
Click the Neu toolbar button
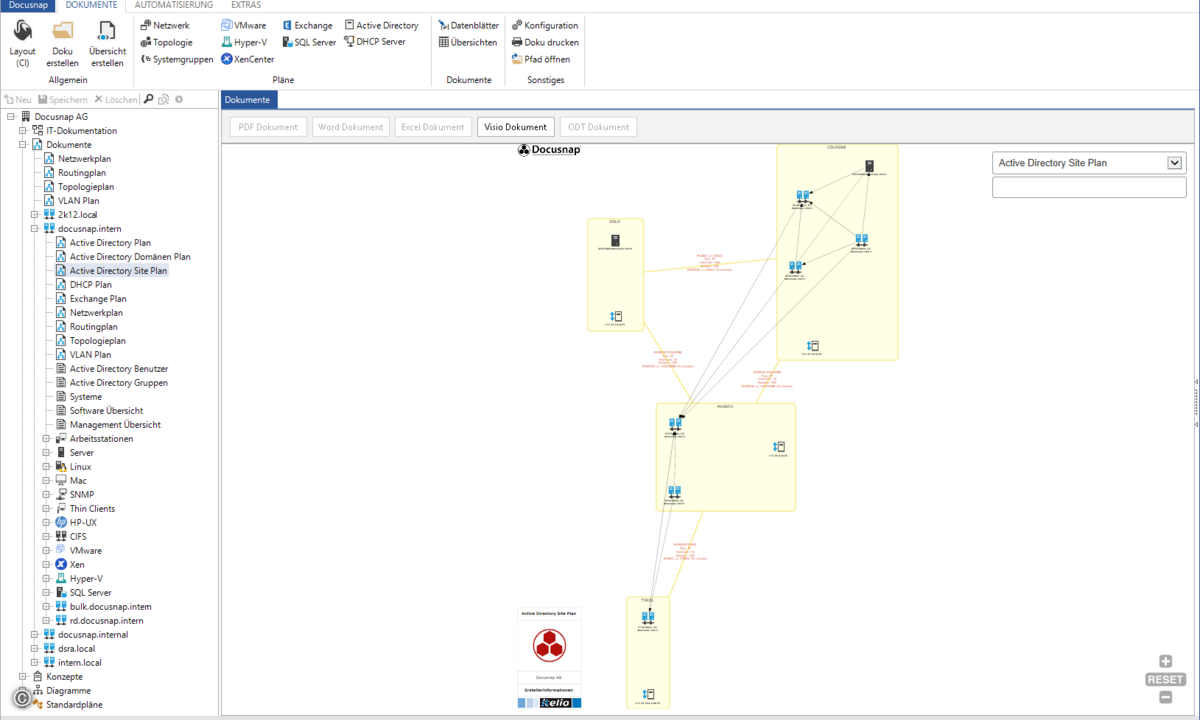click(18, 99)
